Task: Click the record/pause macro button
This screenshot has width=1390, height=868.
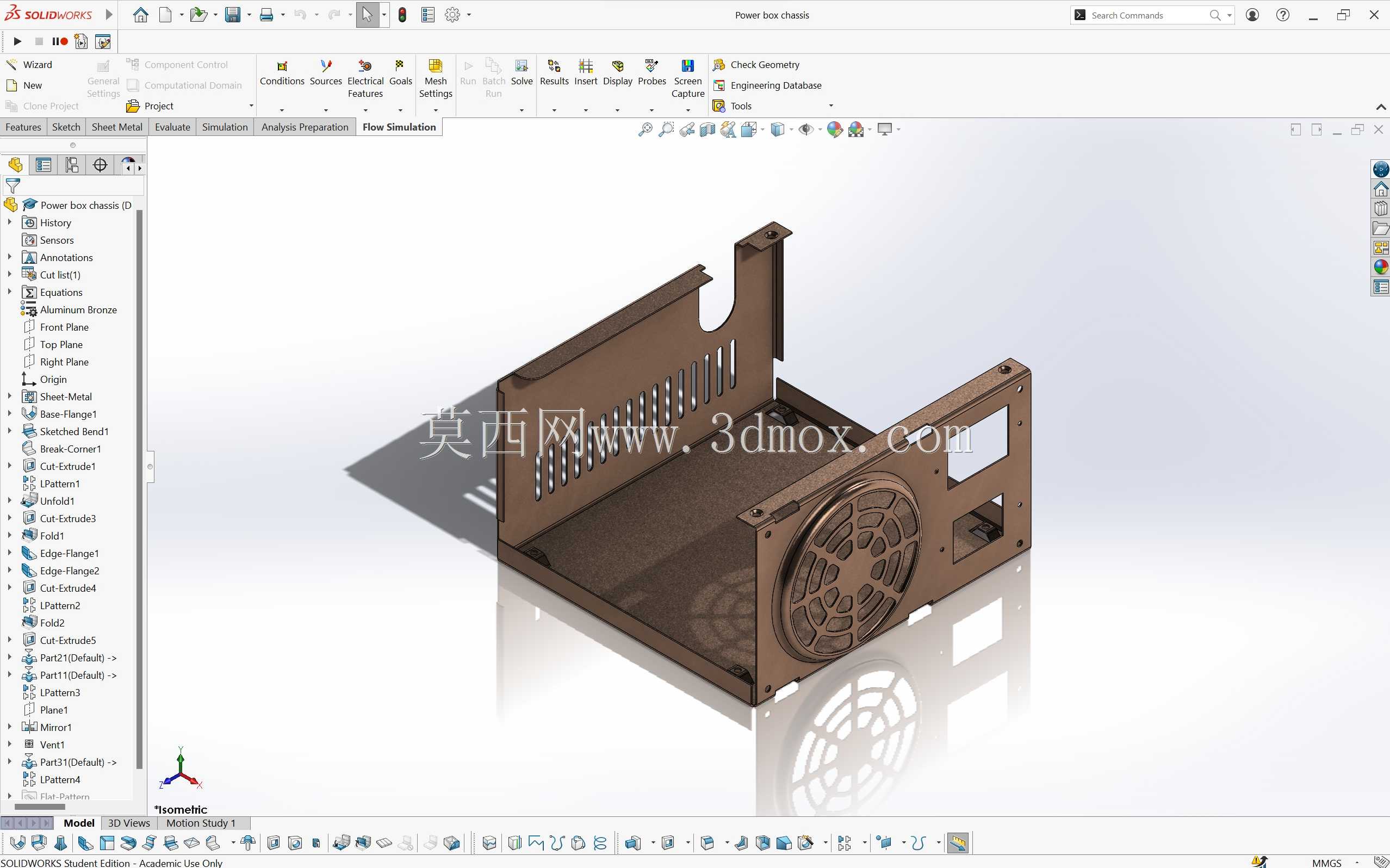Action: (x=60, y=41)
